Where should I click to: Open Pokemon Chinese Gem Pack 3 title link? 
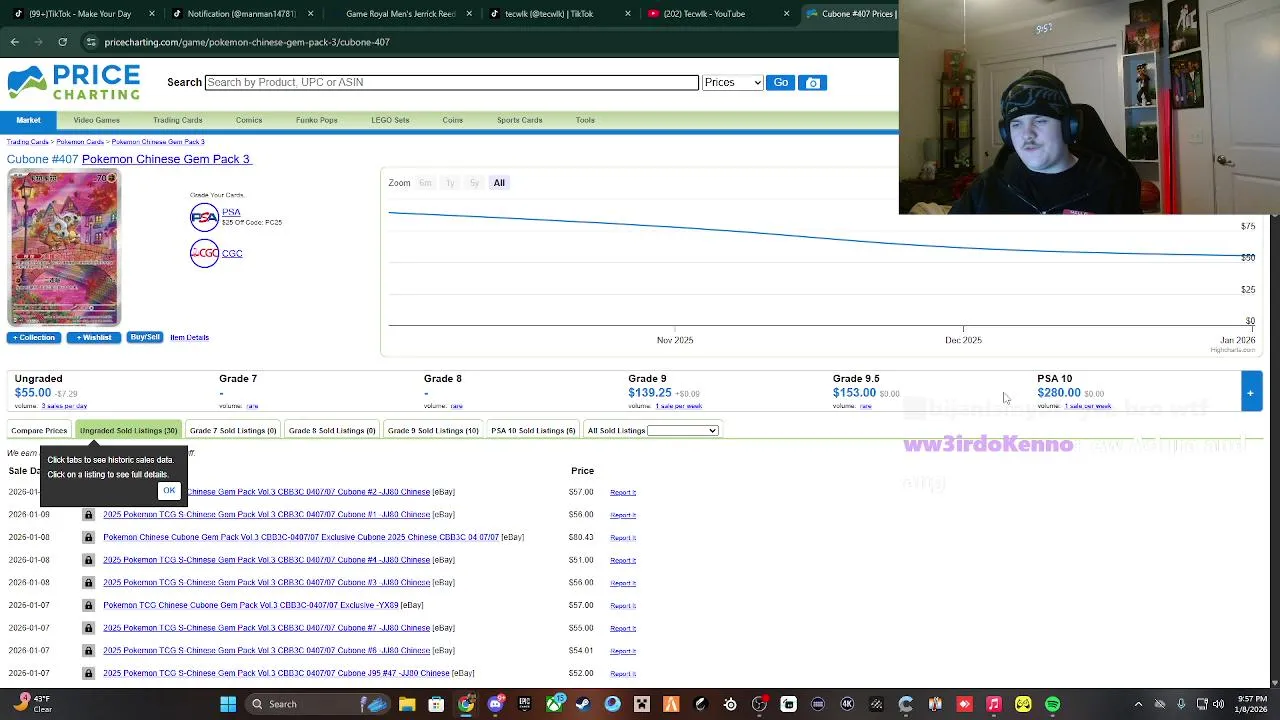click(x=166, y=159)
